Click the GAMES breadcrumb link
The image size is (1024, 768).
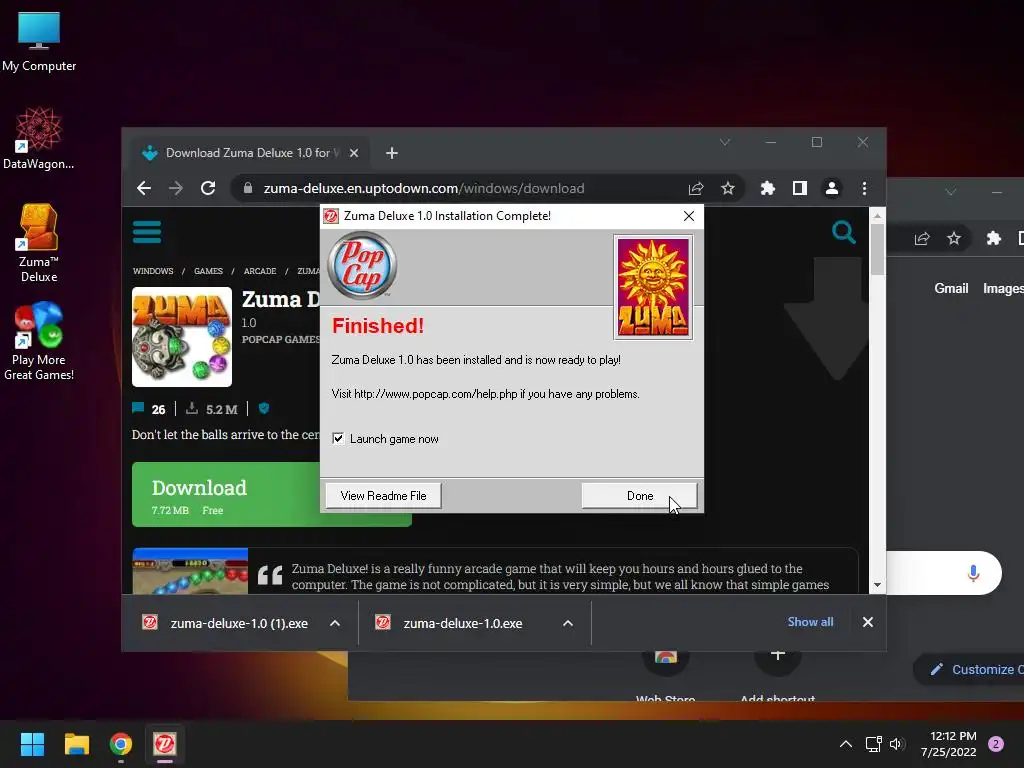click(208, 271)
